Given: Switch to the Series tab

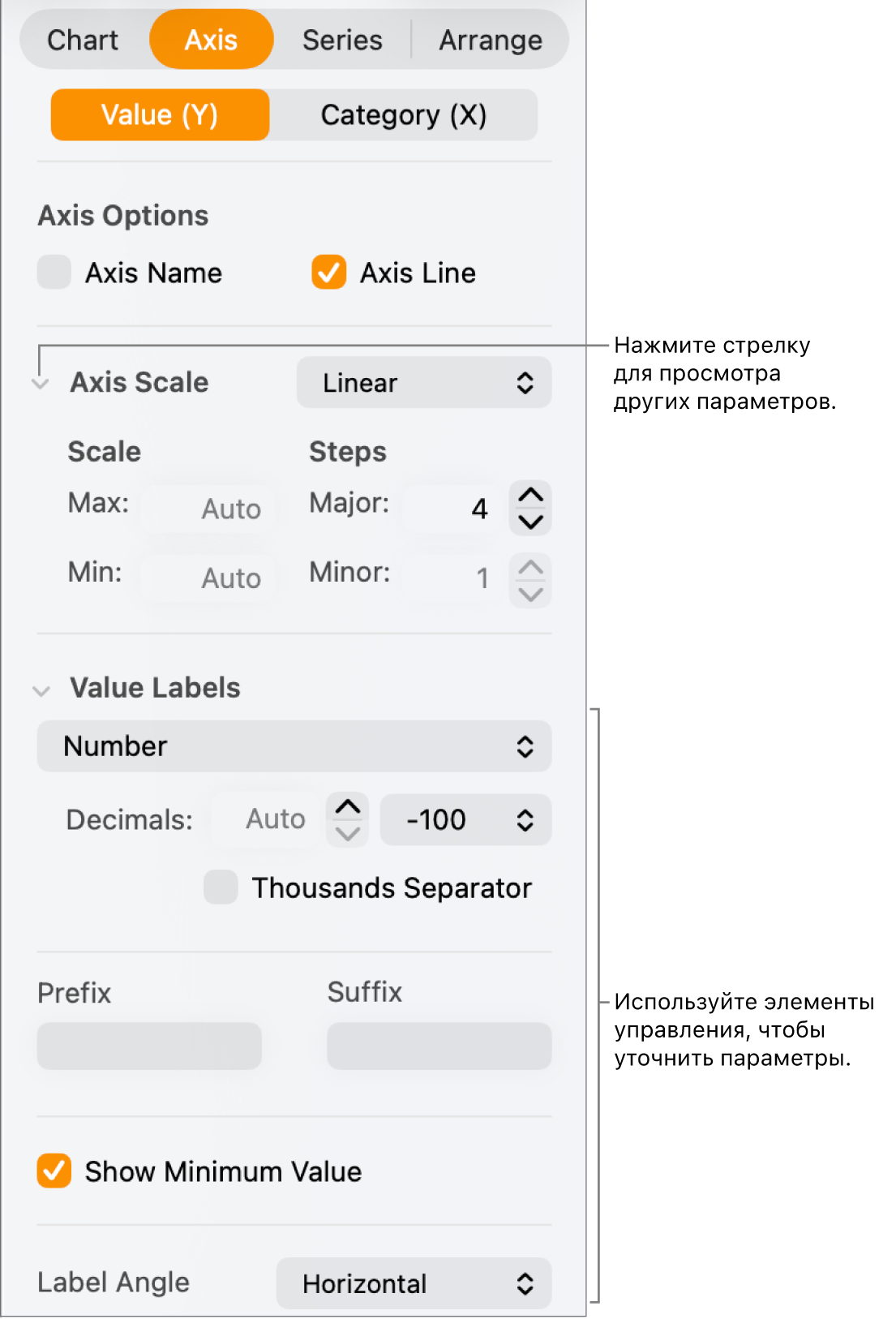Looking at the screenshot, I should coord(342,40).
